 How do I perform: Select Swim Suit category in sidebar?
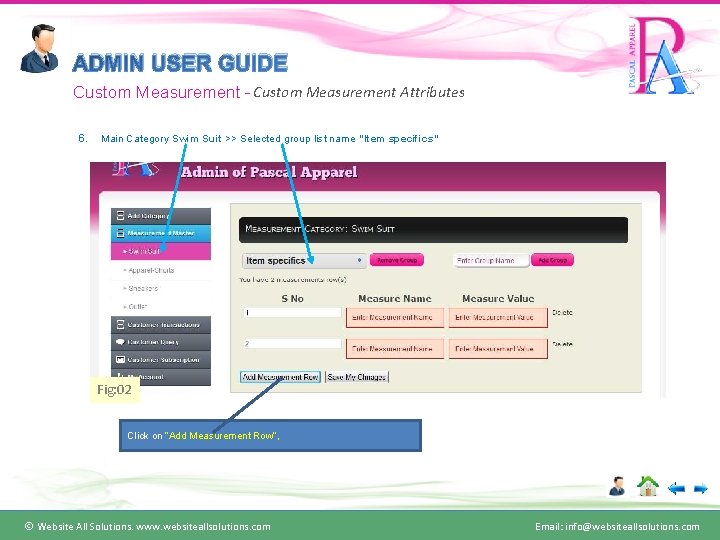(161, 251)
